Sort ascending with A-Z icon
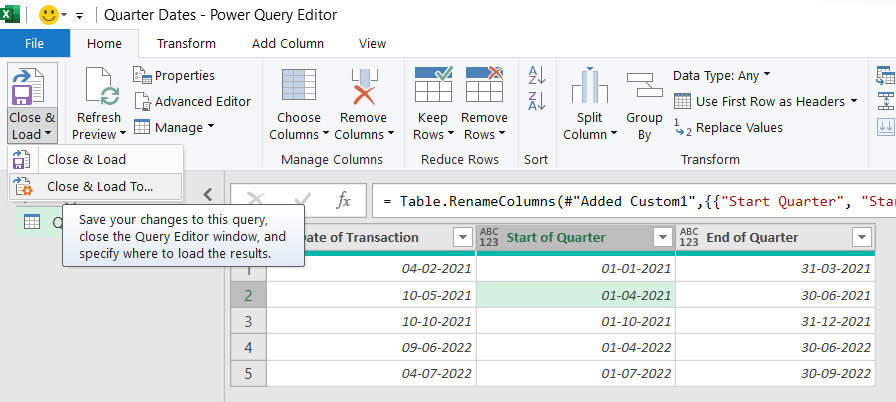Image resolution: width=896 pixels, height=402 pixels. pos(537,75)
